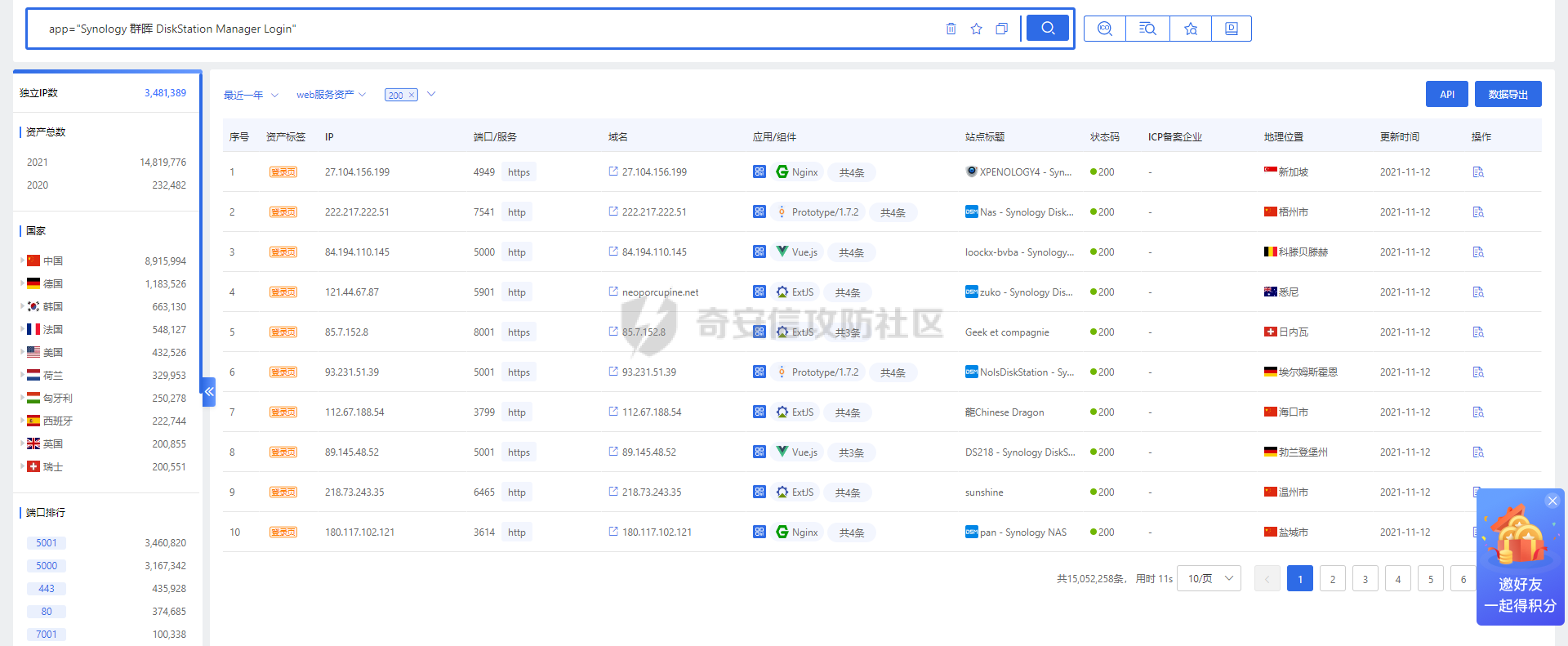Open external link icon for 218.73.243.35
This screenshot has width=1568, height=646.
tap(613, 492)
